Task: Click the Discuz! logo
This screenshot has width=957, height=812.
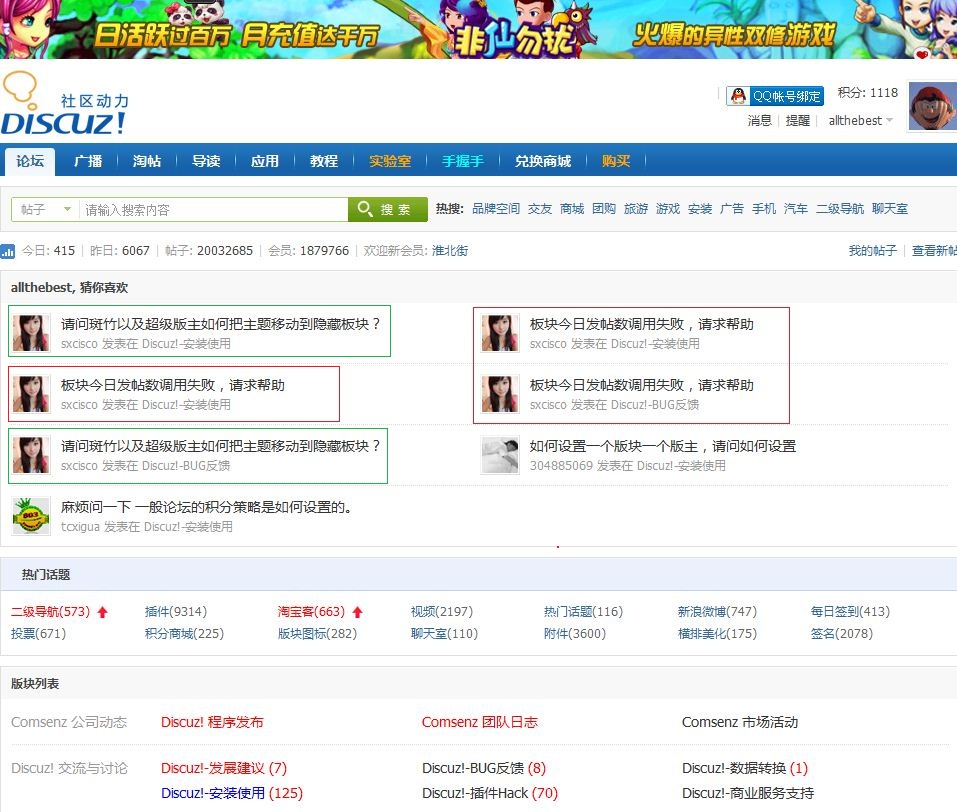Action: click(x=65, y=104)
